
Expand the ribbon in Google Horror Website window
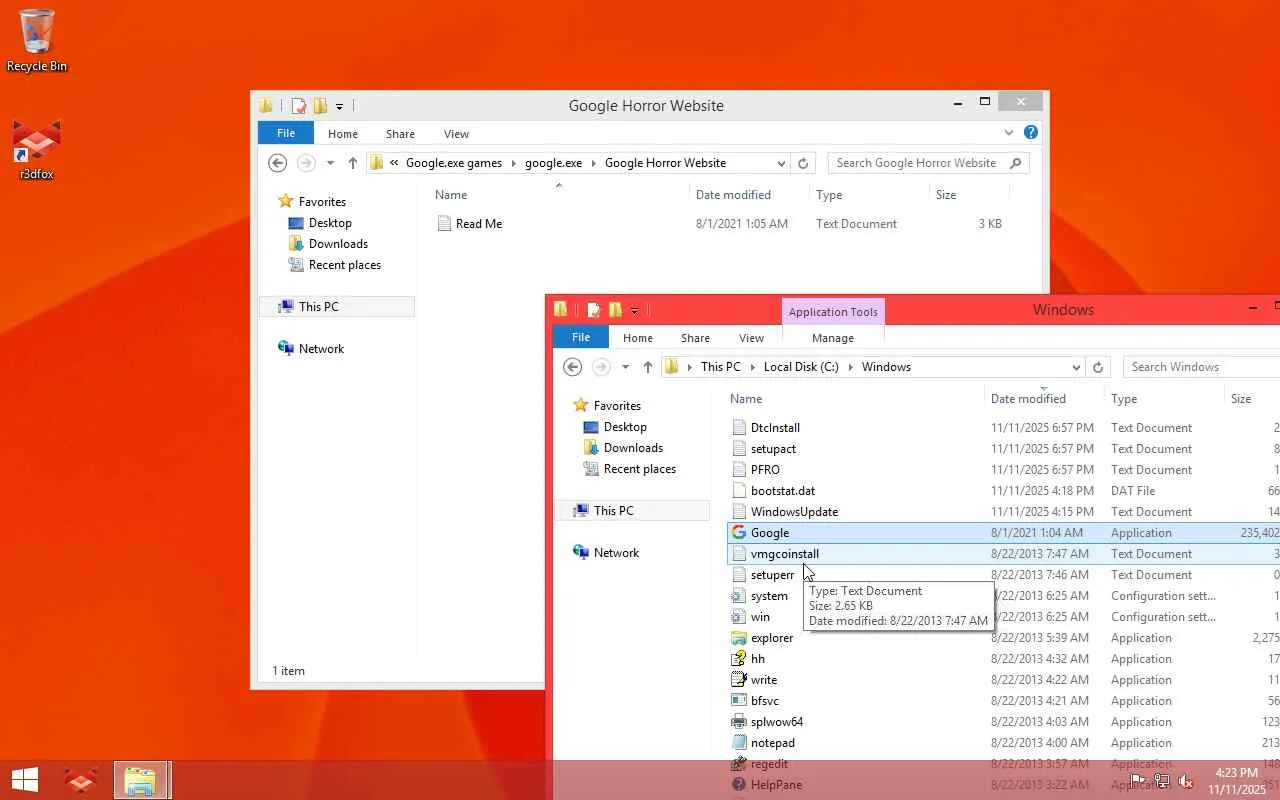(1008, 132)
